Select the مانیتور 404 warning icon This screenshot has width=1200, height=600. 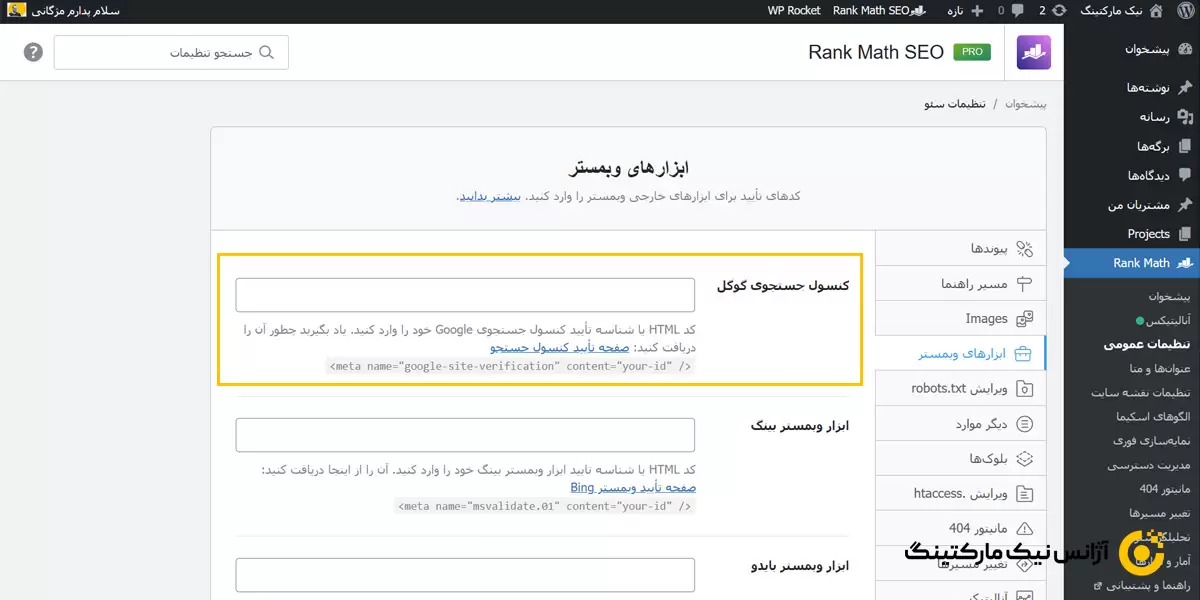pos(1024,528)
